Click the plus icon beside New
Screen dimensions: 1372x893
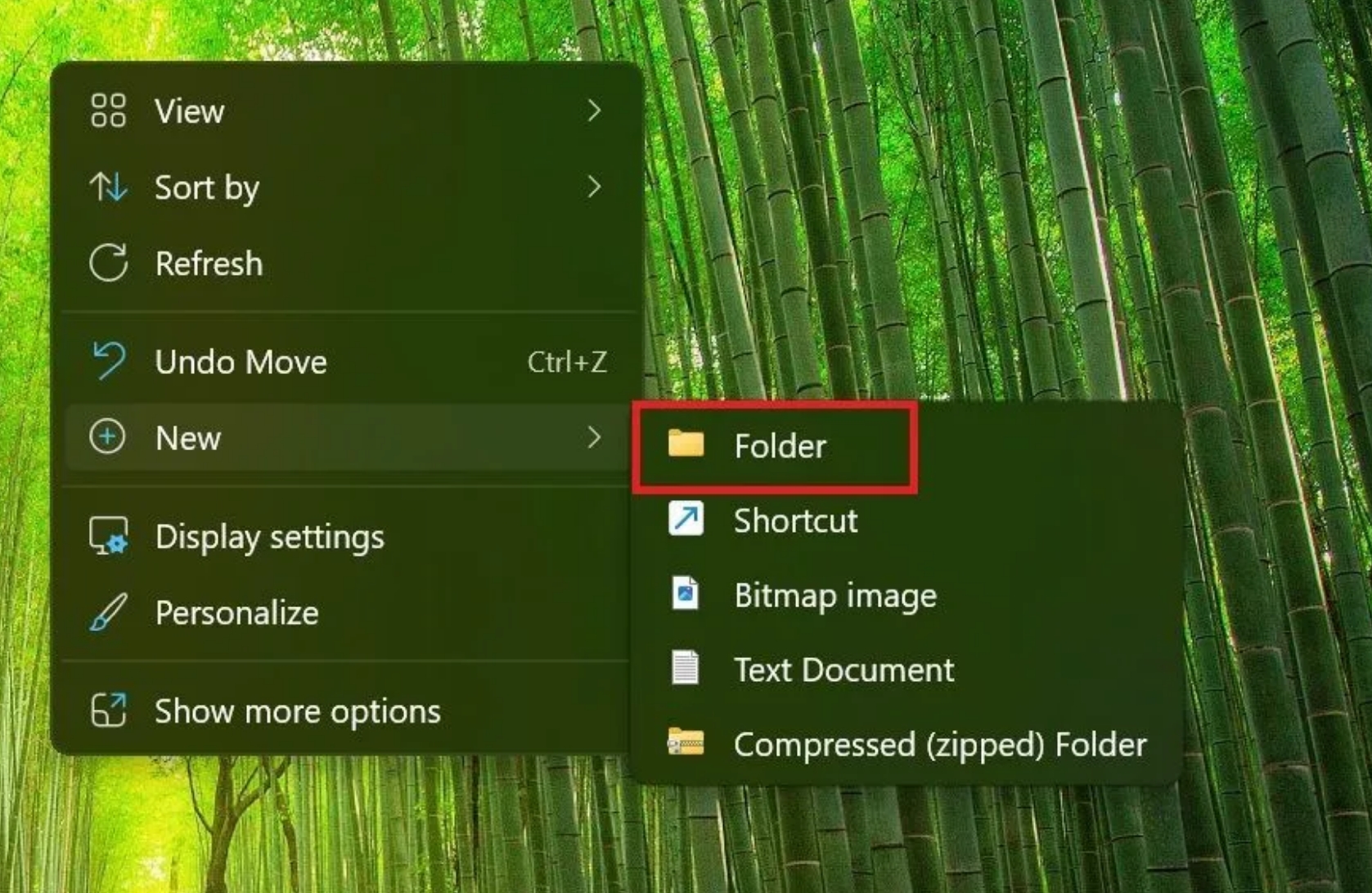point(108,437)
